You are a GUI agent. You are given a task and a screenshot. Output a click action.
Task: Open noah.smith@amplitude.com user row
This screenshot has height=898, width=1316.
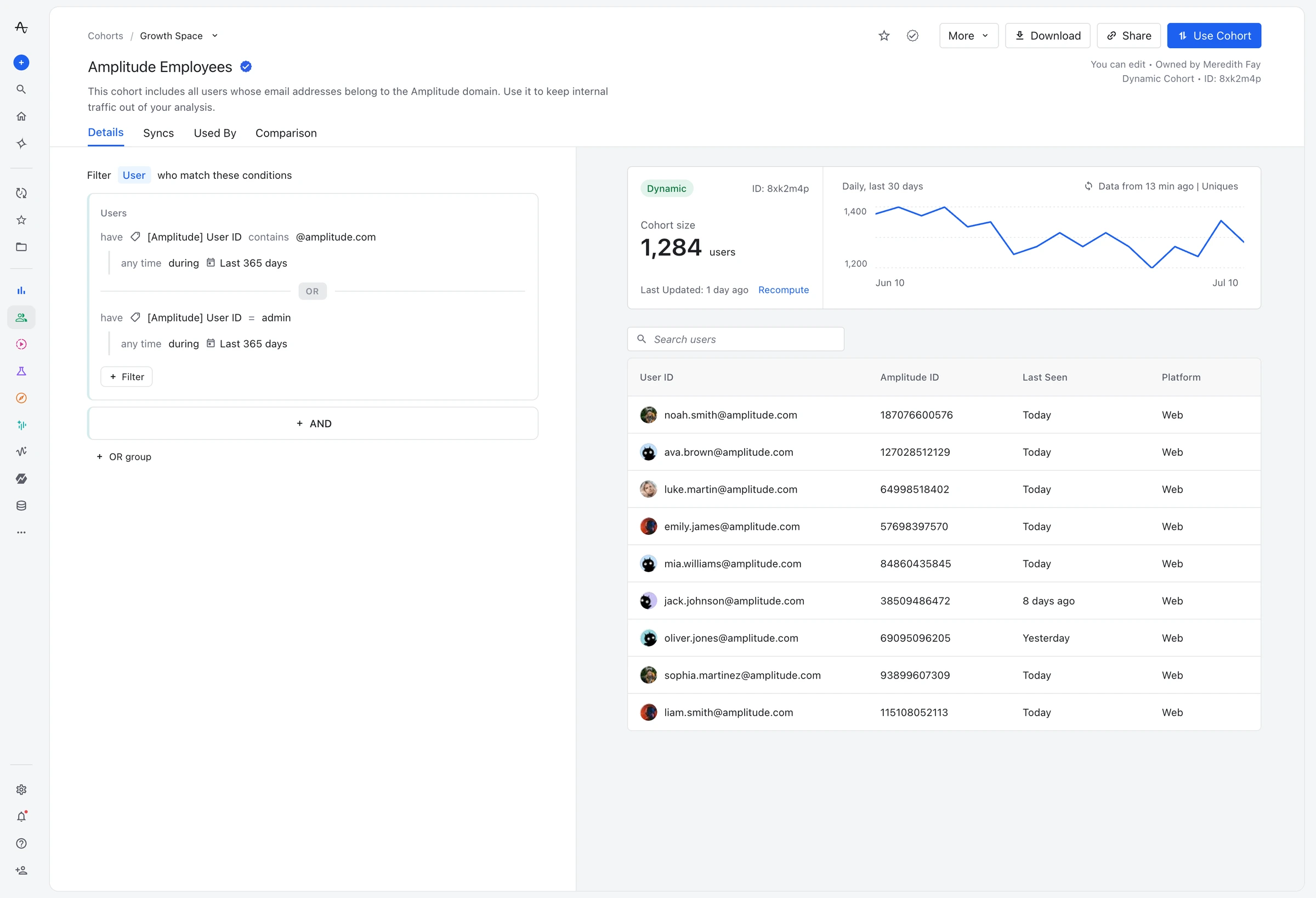pos(944,415)
